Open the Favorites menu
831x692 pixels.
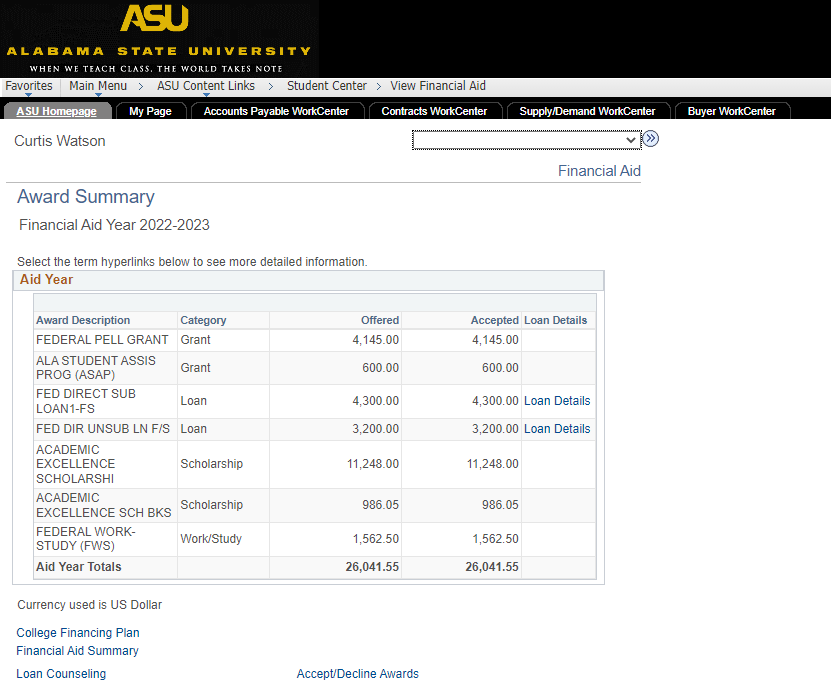tap(29, 86)
